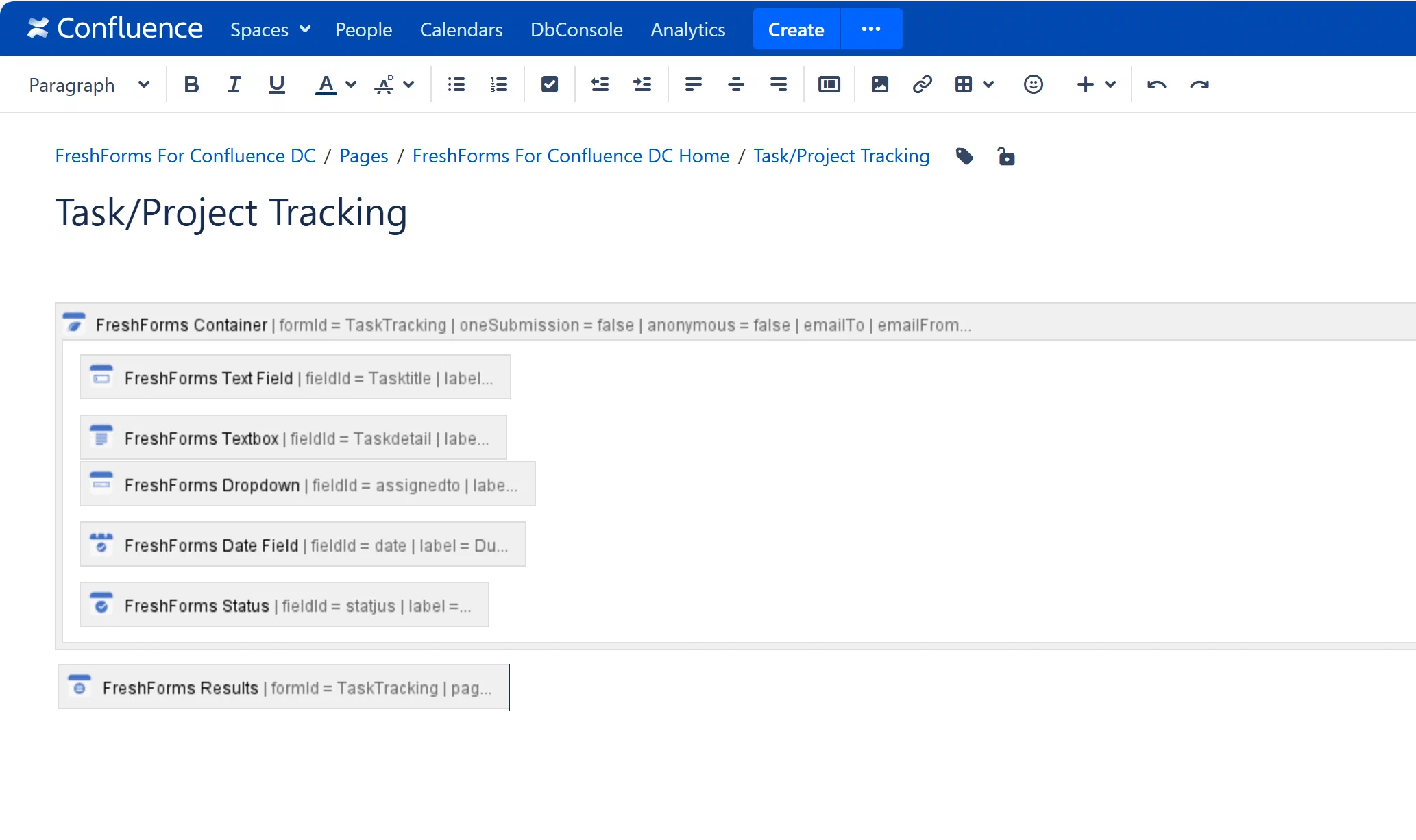Open Calendars in the top navigation
The height and width of the screenshot is (840, 1416).
(x=461, y=29)
